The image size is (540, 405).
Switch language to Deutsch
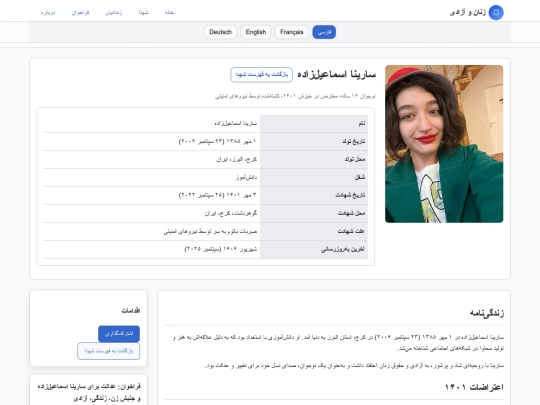coord(220,32)
